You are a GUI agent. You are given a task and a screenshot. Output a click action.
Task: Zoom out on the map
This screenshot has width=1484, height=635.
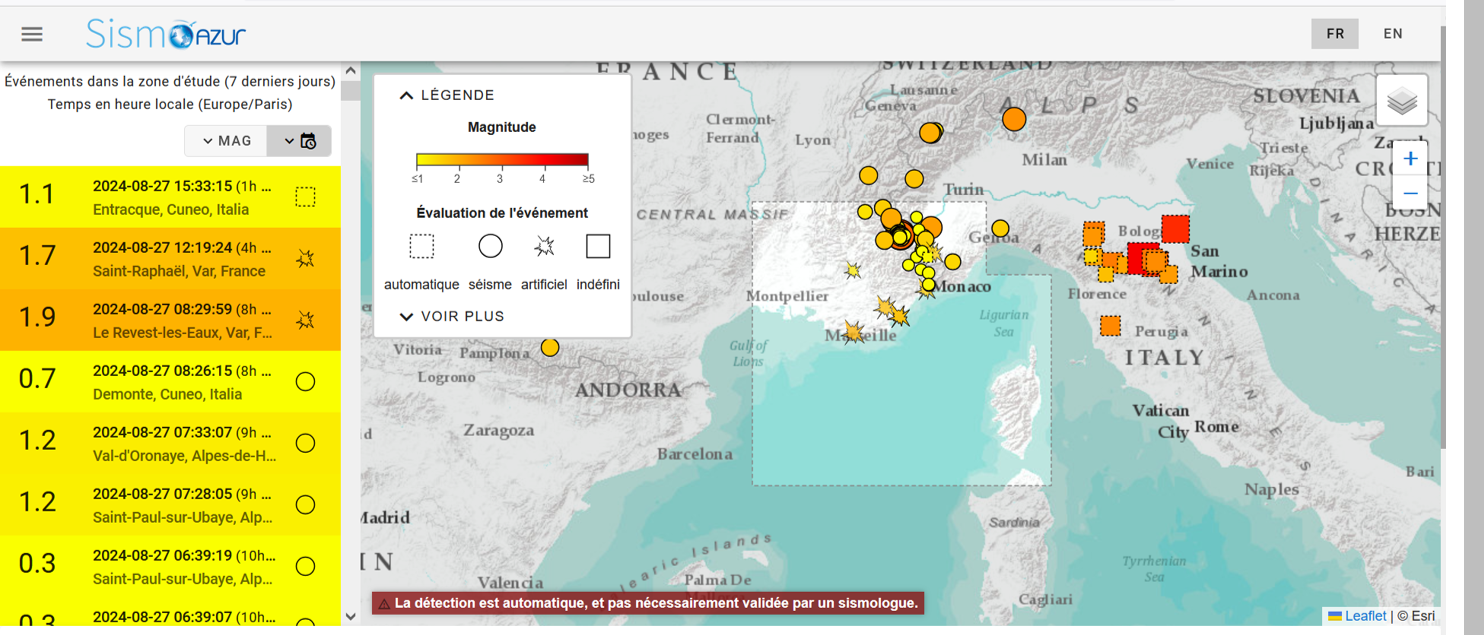(x=1410, y=193)
